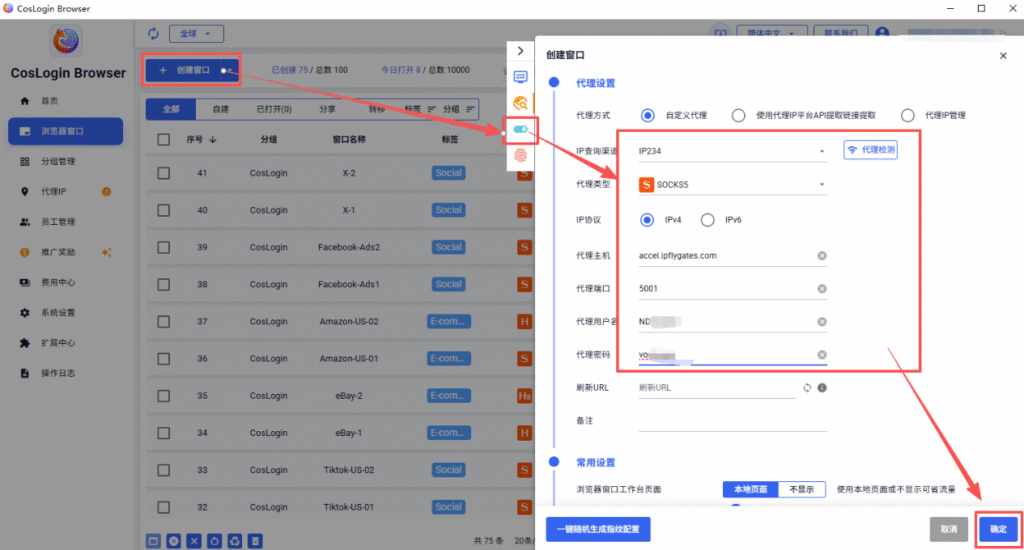The height and width of the screenshot is (550, 1024).
Task: Select the 代理IP管理 radio button
Action: pyautogui.click(x=908, y=115)
